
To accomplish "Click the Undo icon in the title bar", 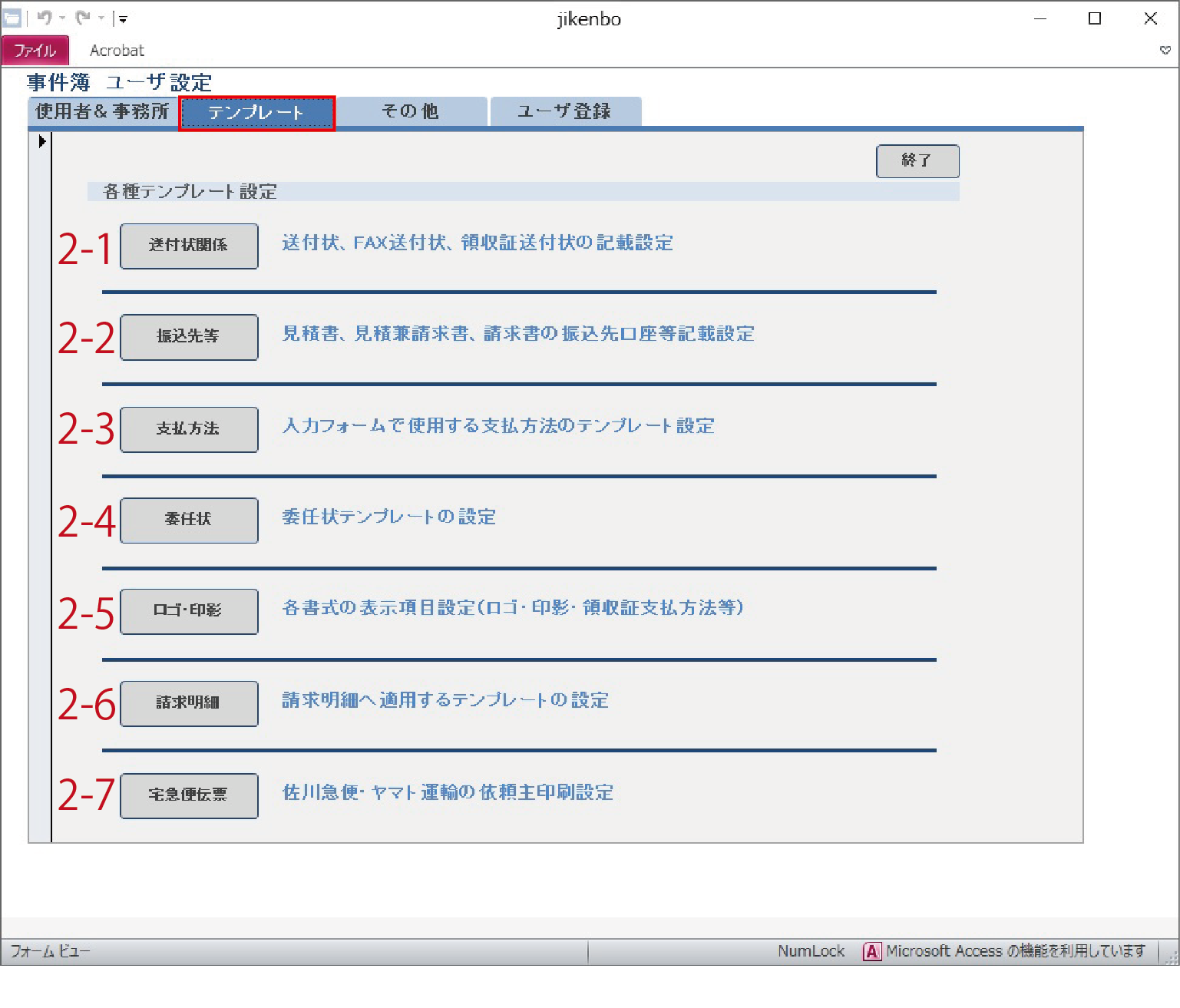I will (x=45, y=18).
